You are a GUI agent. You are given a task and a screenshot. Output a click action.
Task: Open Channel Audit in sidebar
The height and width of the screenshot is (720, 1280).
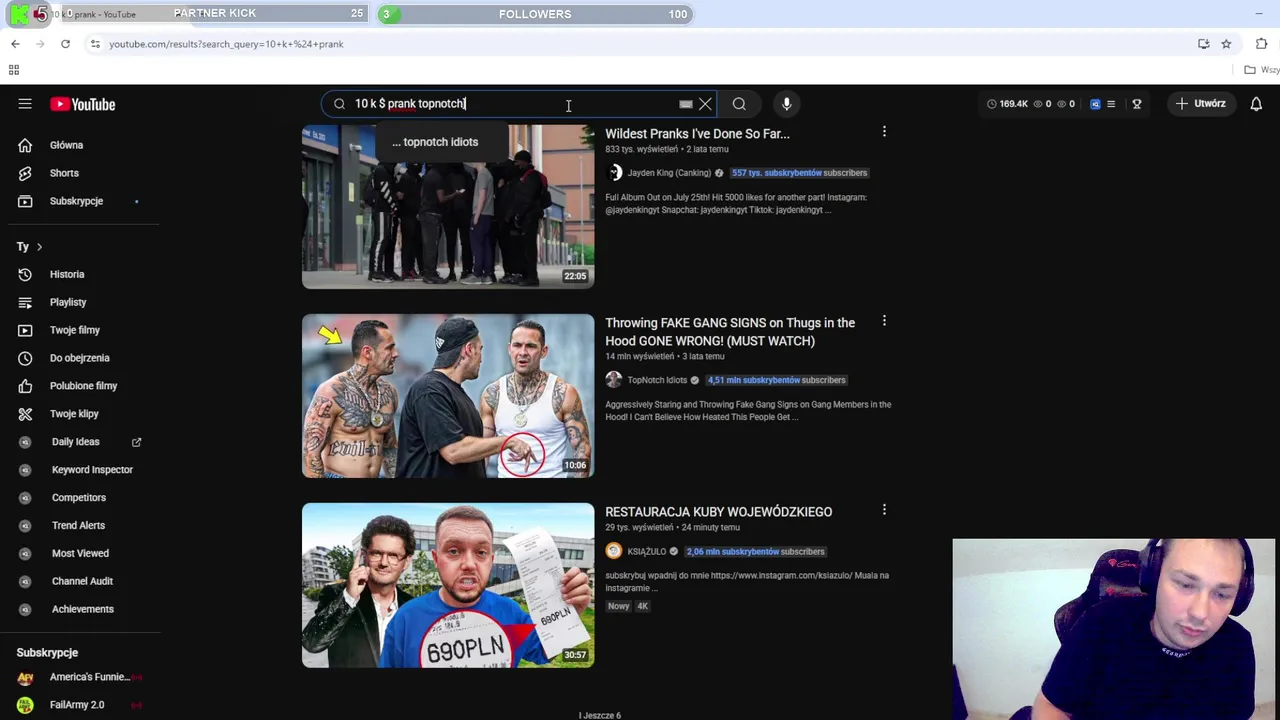click(x=80, y=581)
